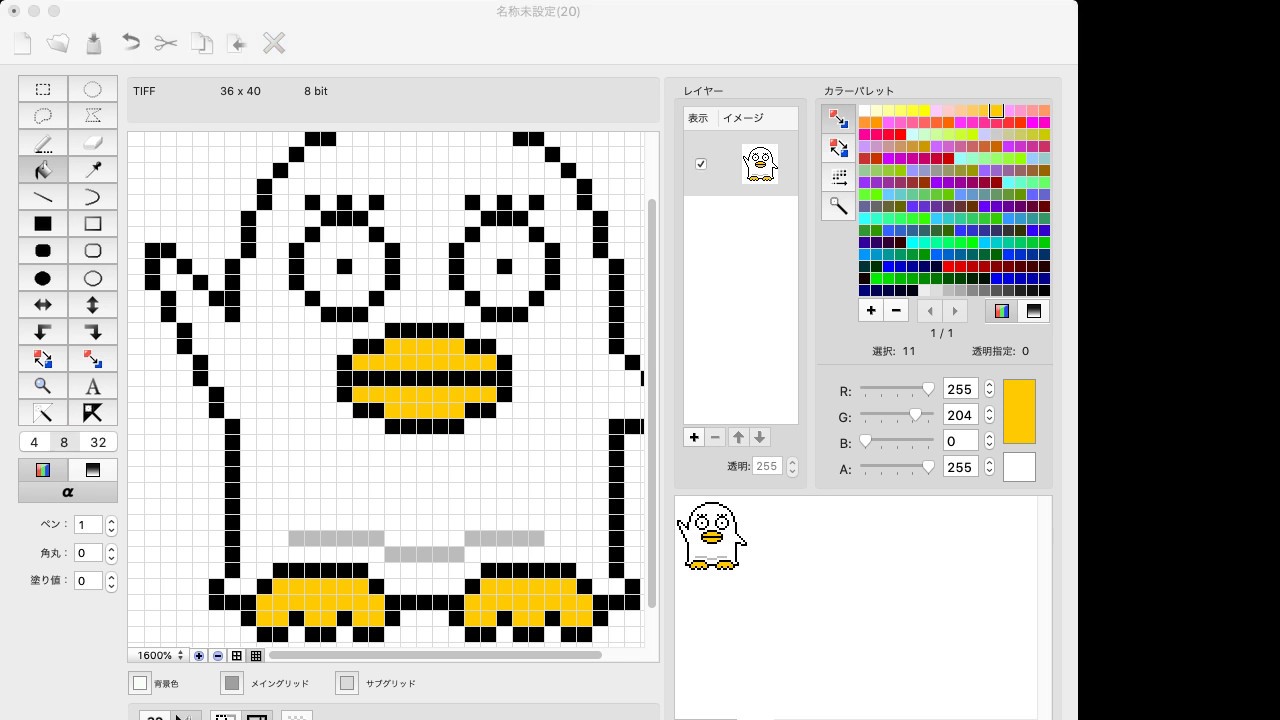This screenshot has width=1280, height=720.
Task: Rotate image with left-down arrow tool
Action: 43,332
